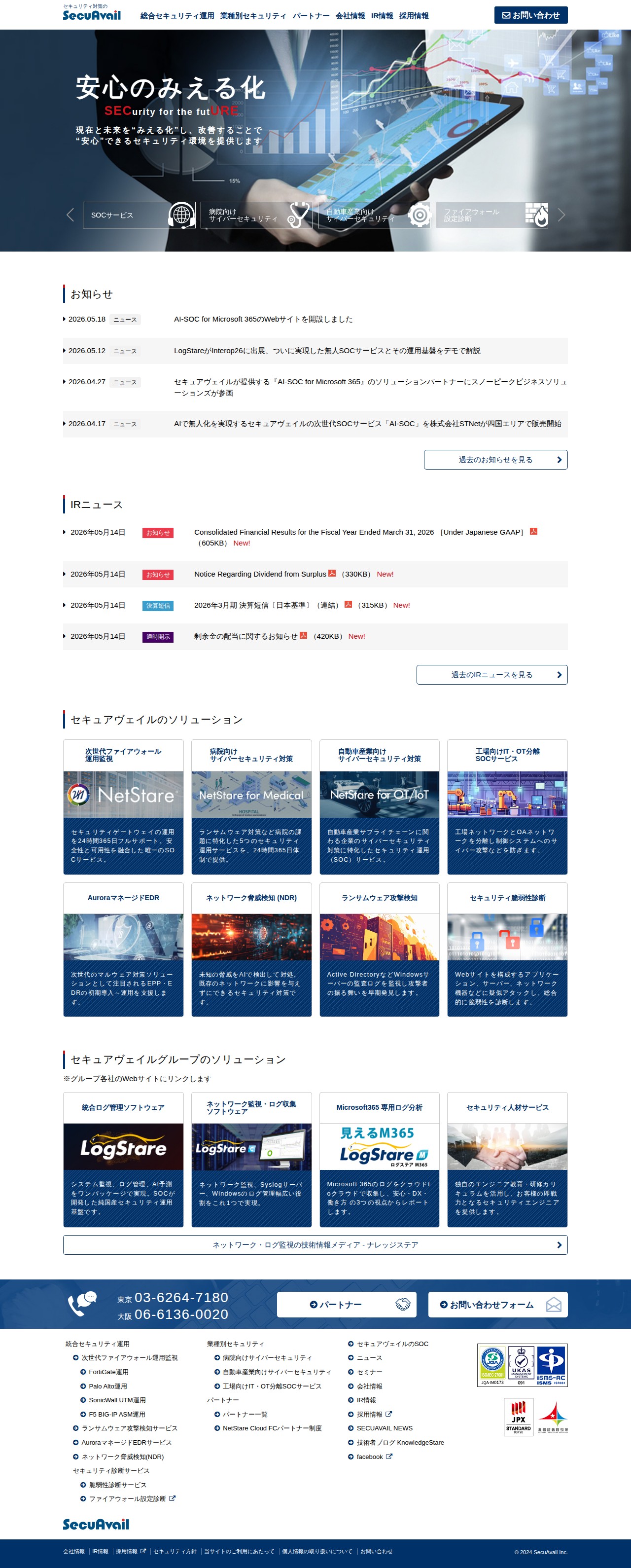Open セキュリティ方針 in the bottom bar
The width and height of the screenshot is (631, 1568).
point(175,1552)
